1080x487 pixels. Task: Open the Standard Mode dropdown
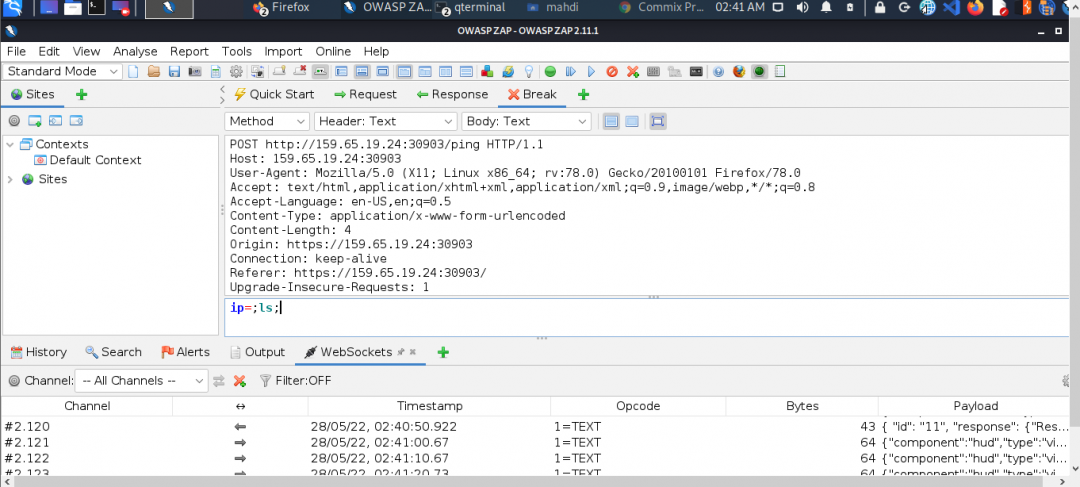pos(63,72)
